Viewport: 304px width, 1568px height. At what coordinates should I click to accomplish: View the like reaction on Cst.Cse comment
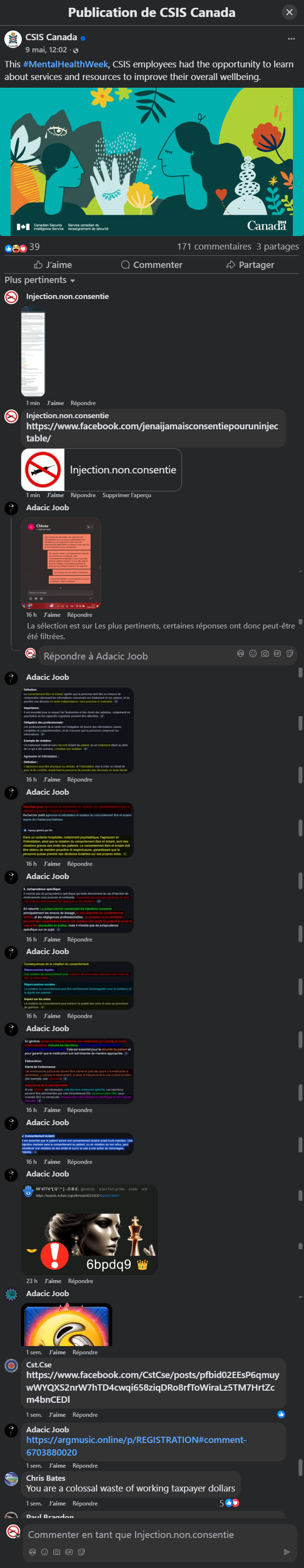[x=281, y=1414]
